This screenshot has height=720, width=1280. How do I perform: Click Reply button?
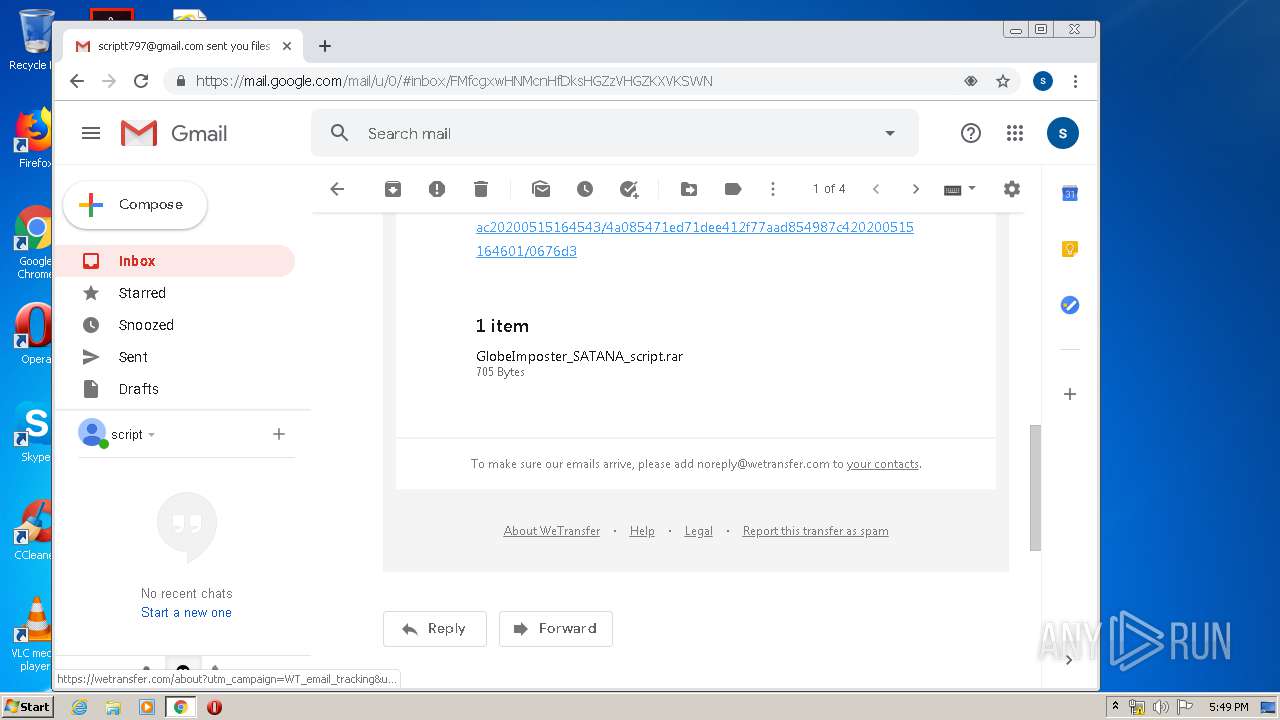click(435, 629)
